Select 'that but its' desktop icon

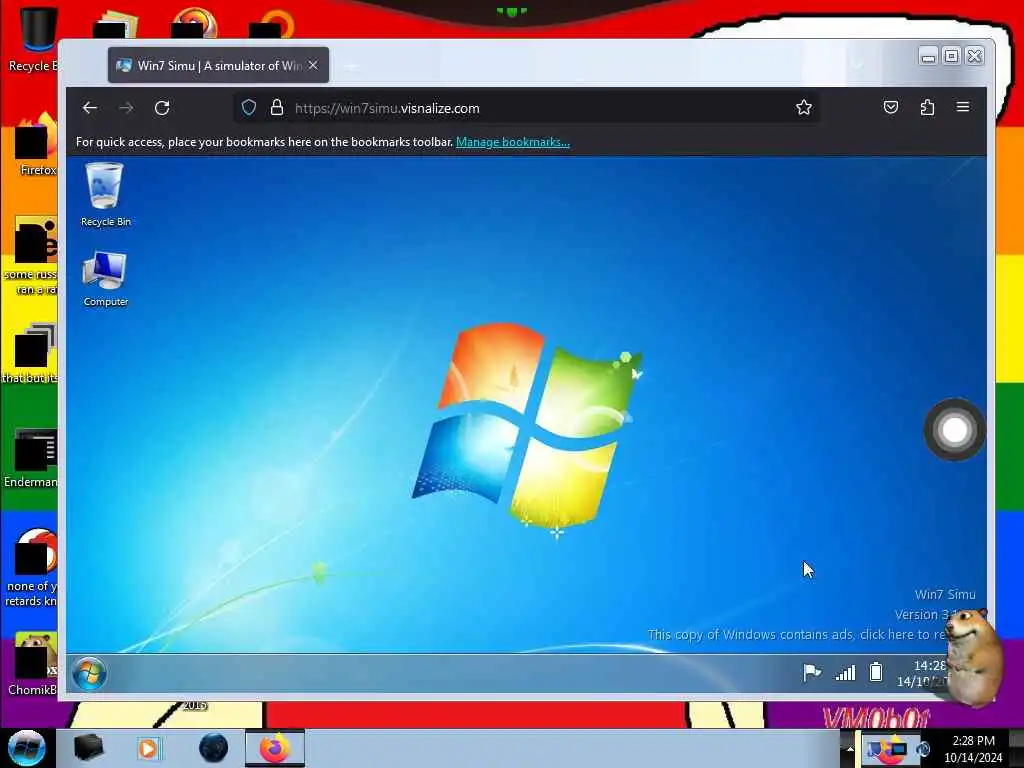click(31, 354)
